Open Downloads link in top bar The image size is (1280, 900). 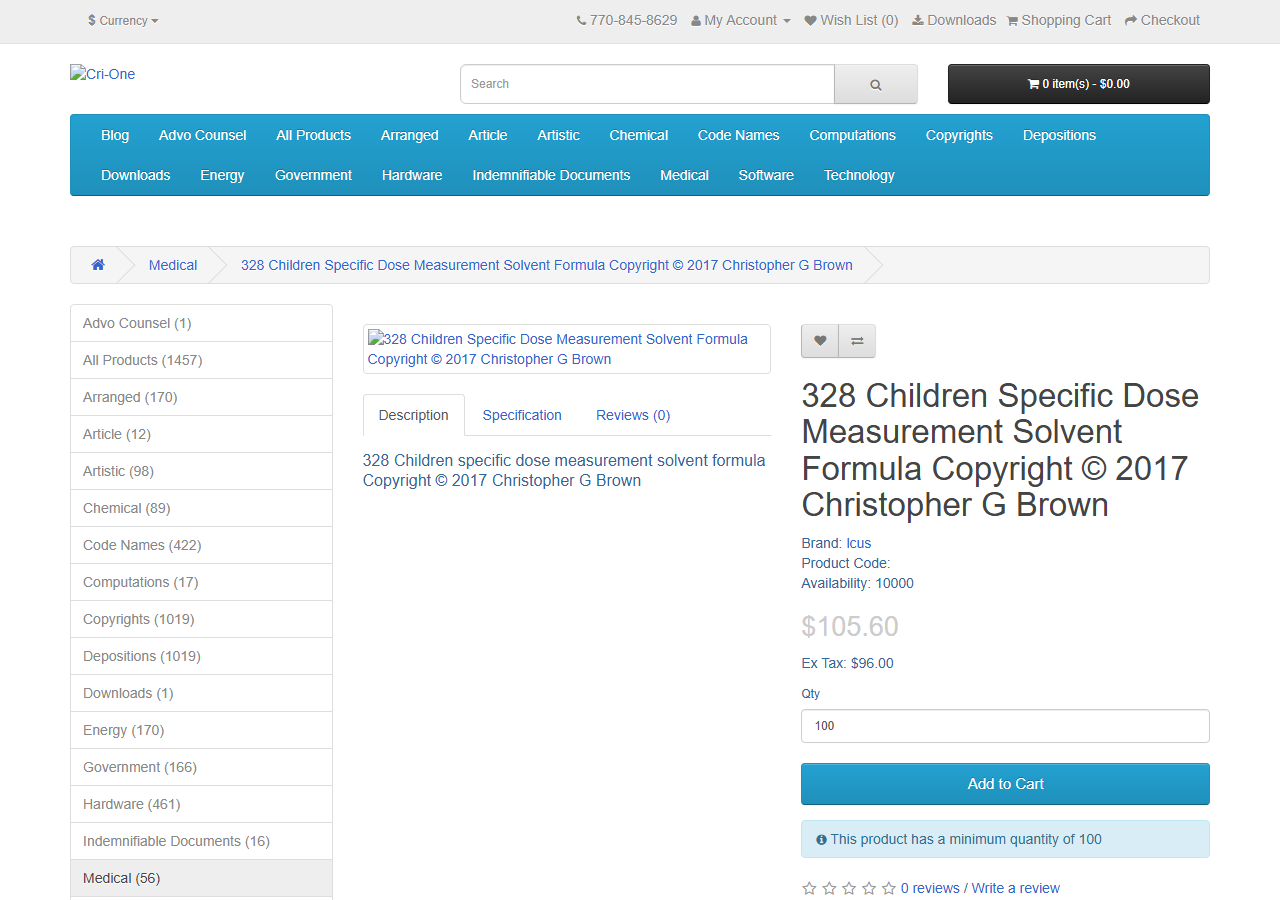coord(954,20)
